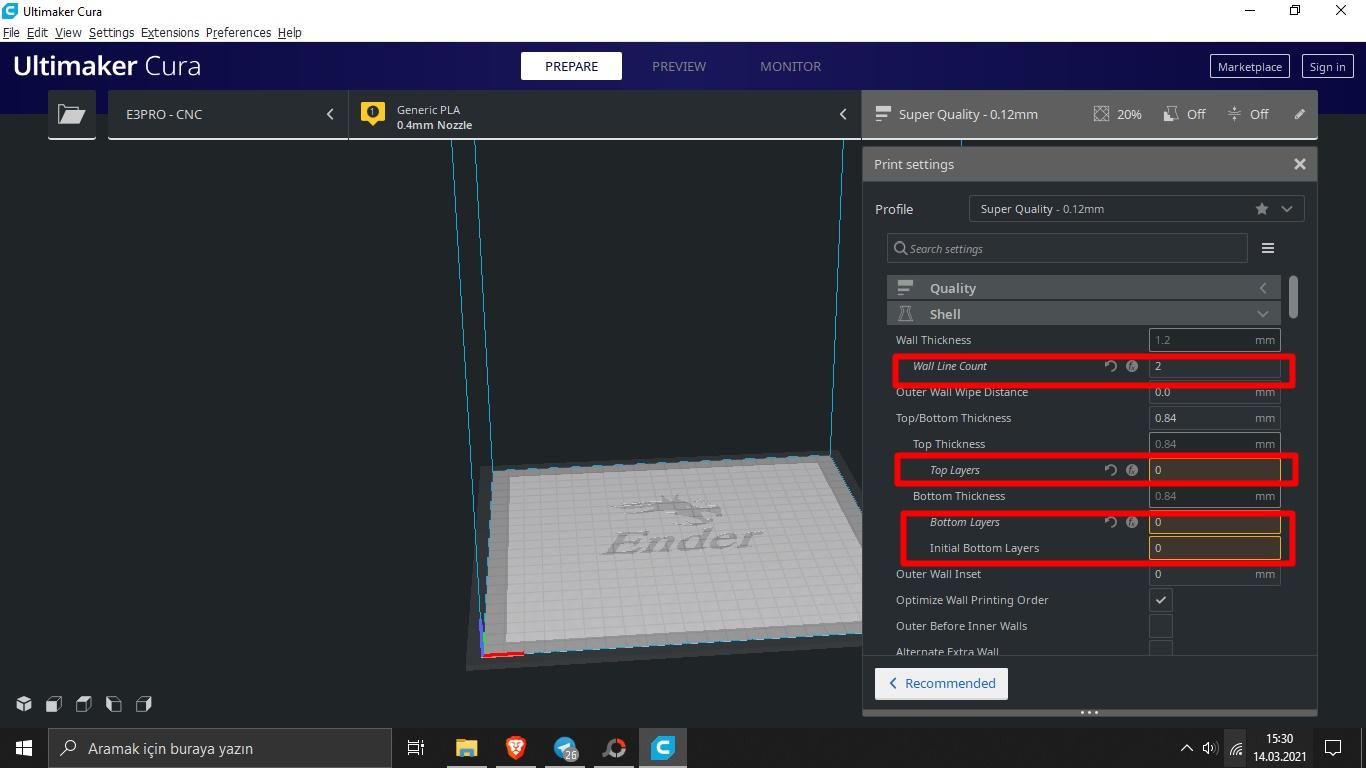Toggle Optimize Wall Printing Order checkbox

point(1160,600)
